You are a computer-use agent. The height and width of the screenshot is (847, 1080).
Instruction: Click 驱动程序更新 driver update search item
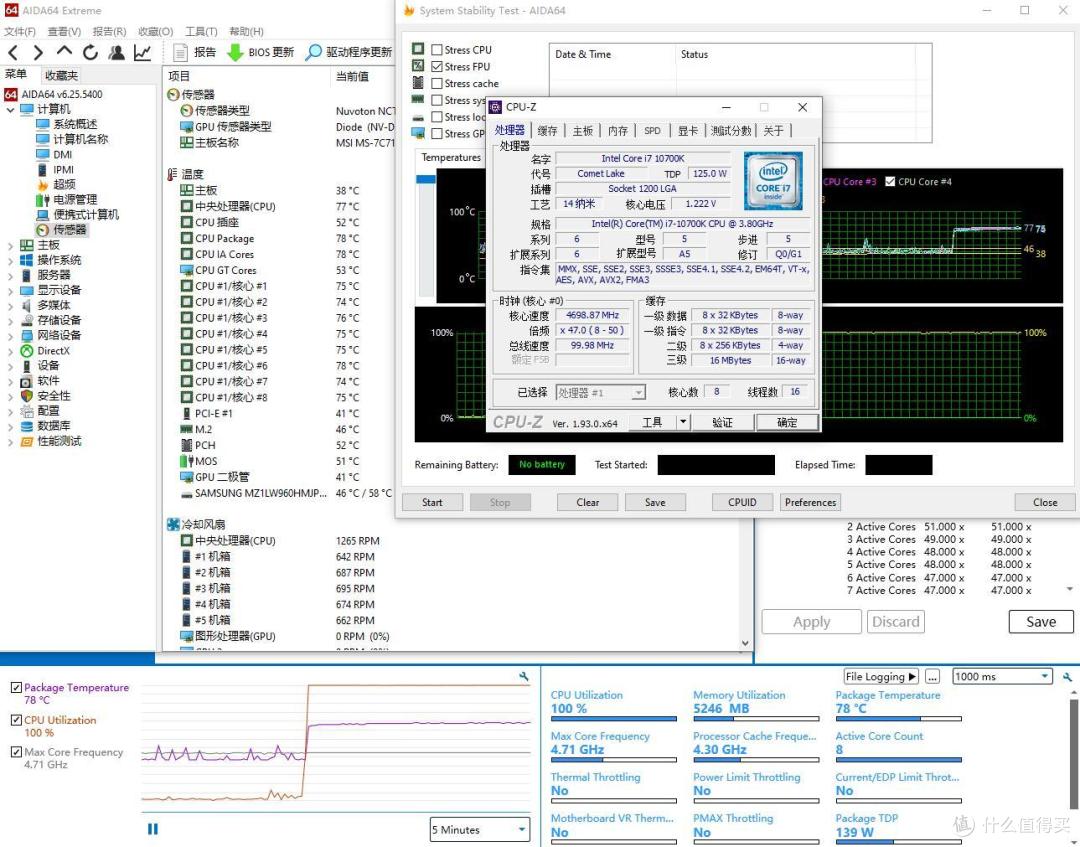(349, 52)
